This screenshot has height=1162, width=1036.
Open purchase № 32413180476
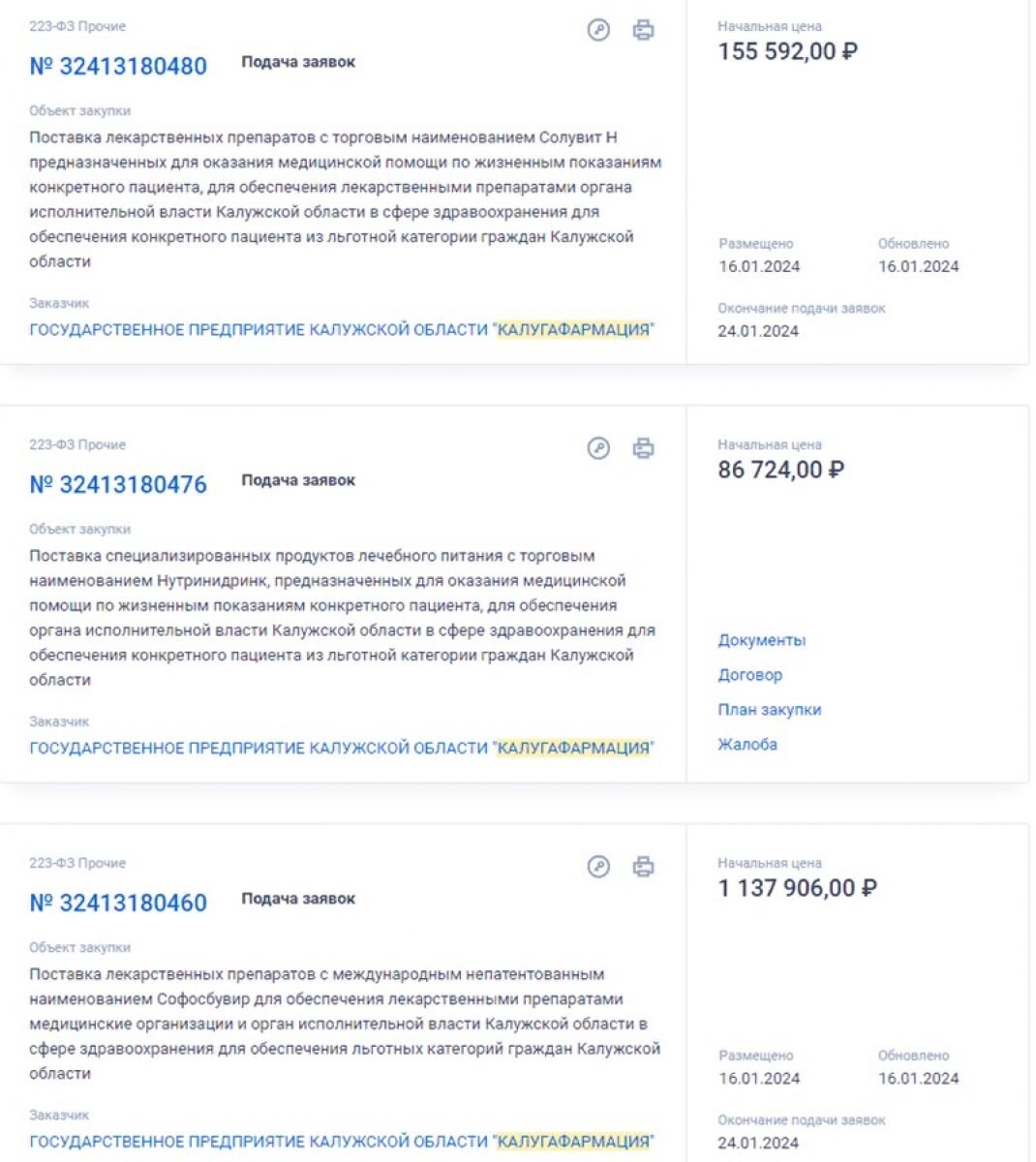point(118,485)
